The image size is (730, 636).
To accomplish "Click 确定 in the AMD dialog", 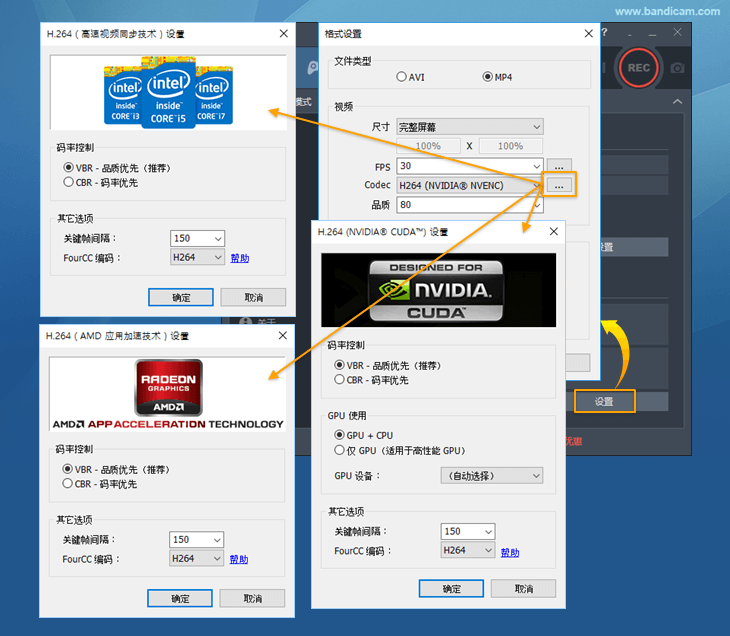I will pos(180,598).
